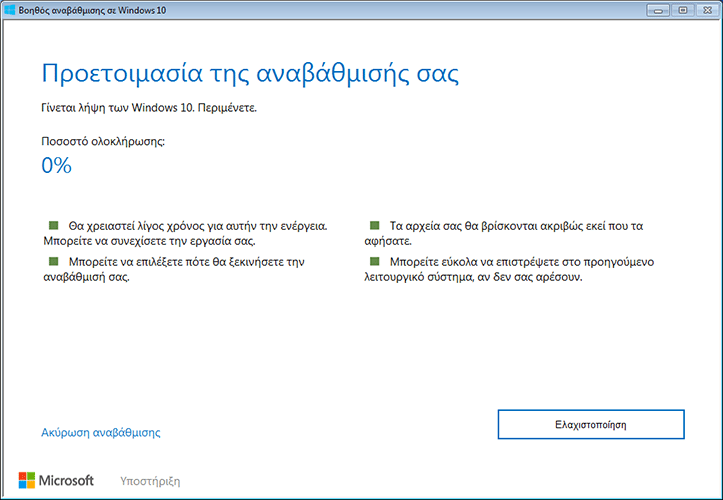Click the window title Βοηθός αναβάθμισης σε Windows 10
This screenshot has height=500, width=723.
tap(92, 10)
